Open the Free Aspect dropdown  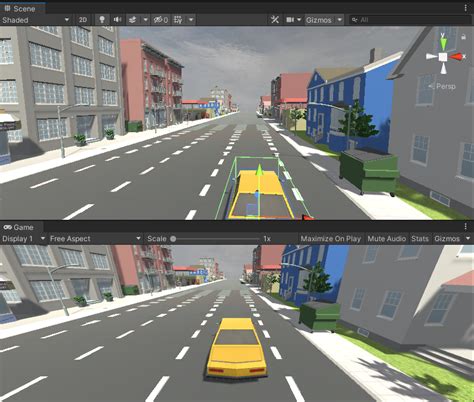pyautogui.click(x=95, y=239)
